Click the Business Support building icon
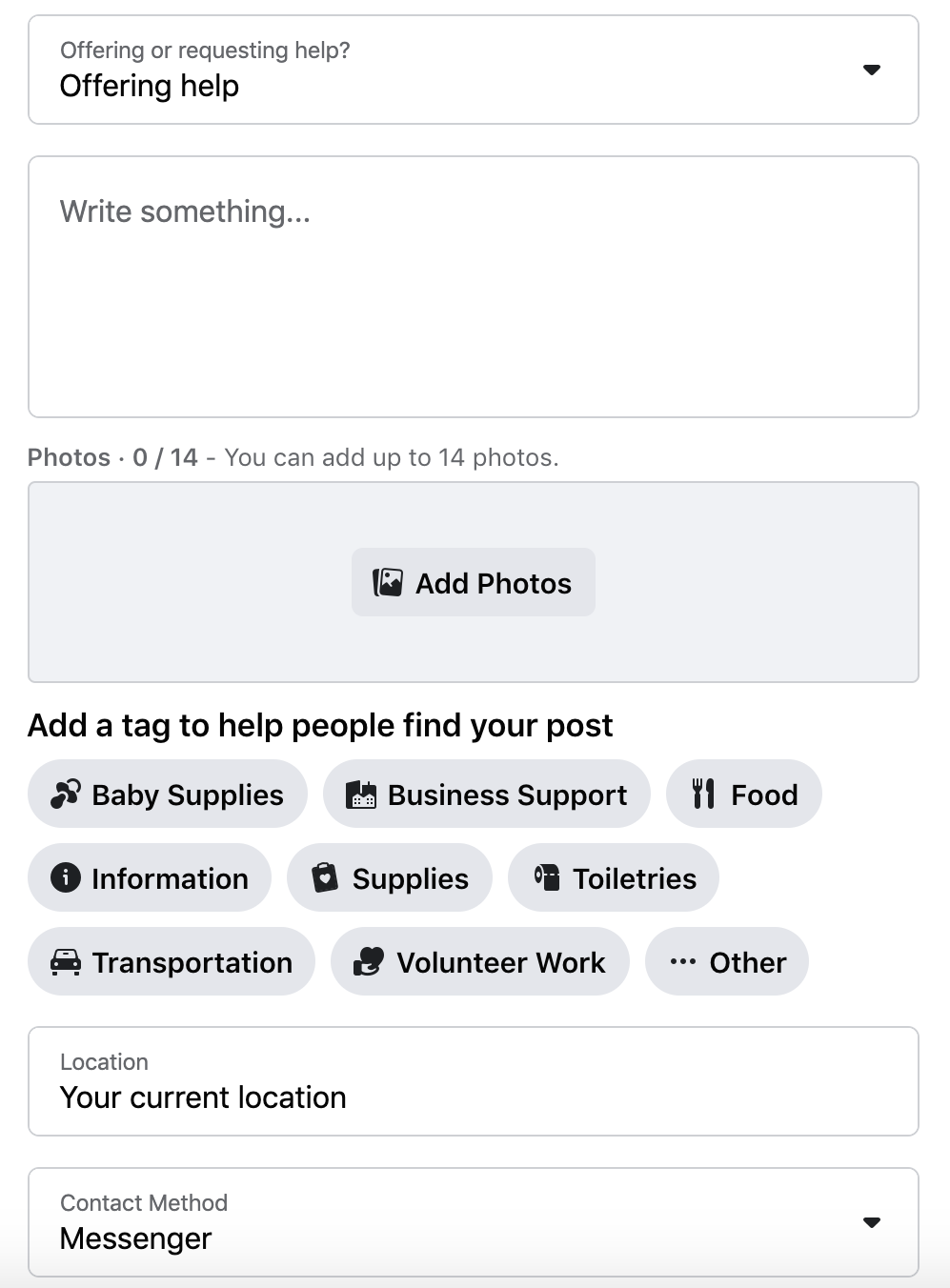Viewport: 950px width, 1288px height. [x=361, y=794]
